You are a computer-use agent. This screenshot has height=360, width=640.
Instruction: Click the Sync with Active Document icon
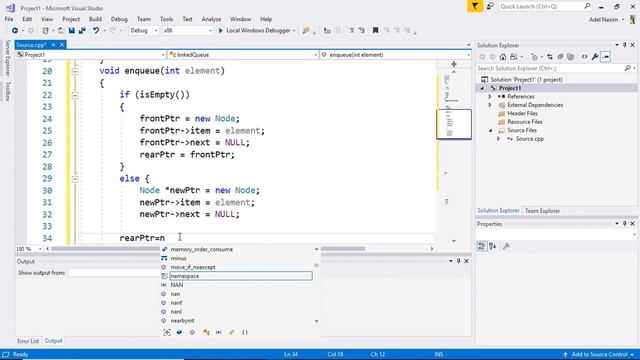pos(550,57)
